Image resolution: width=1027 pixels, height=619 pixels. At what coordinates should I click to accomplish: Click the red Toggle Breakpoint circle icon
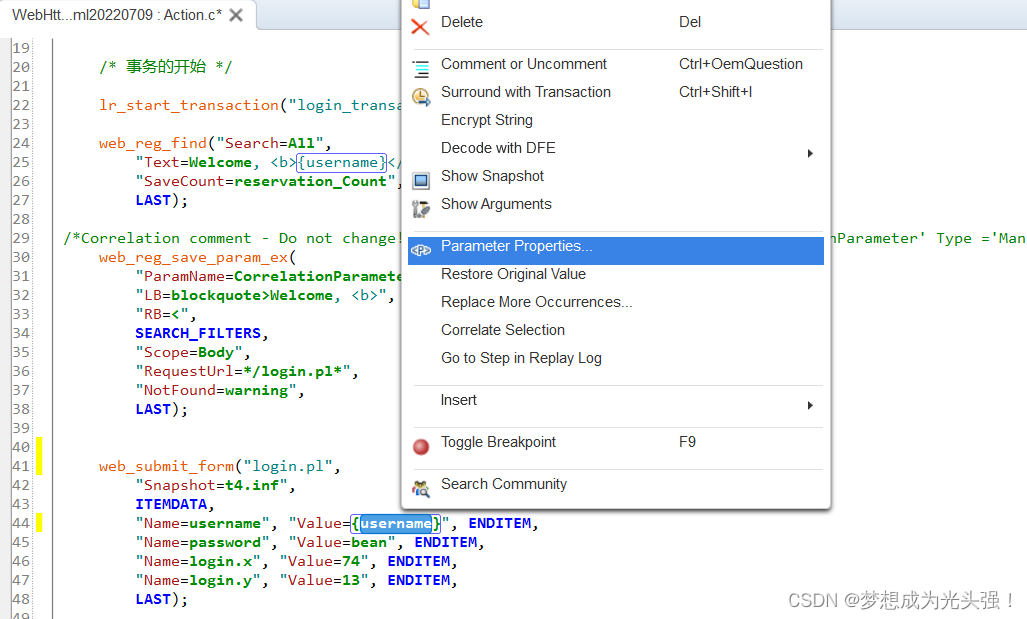coord(420,447)
